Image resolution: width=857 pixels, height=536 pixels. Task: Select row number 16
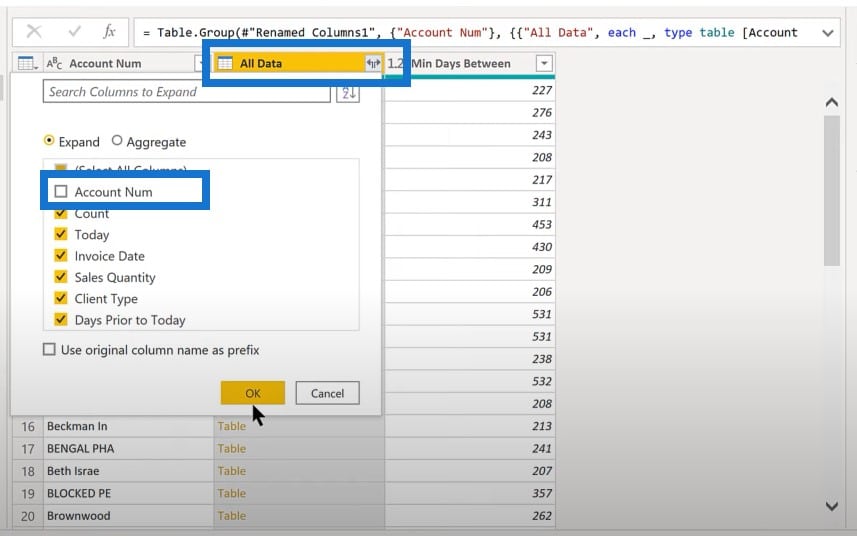[x=28, y=426]
